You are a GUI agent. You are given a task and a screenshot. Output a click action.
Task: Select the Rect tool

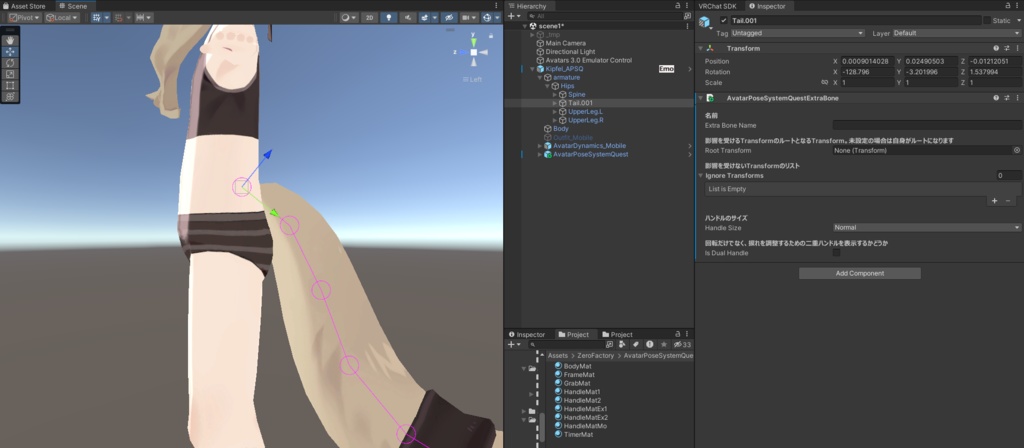click(x=10, y=85)
